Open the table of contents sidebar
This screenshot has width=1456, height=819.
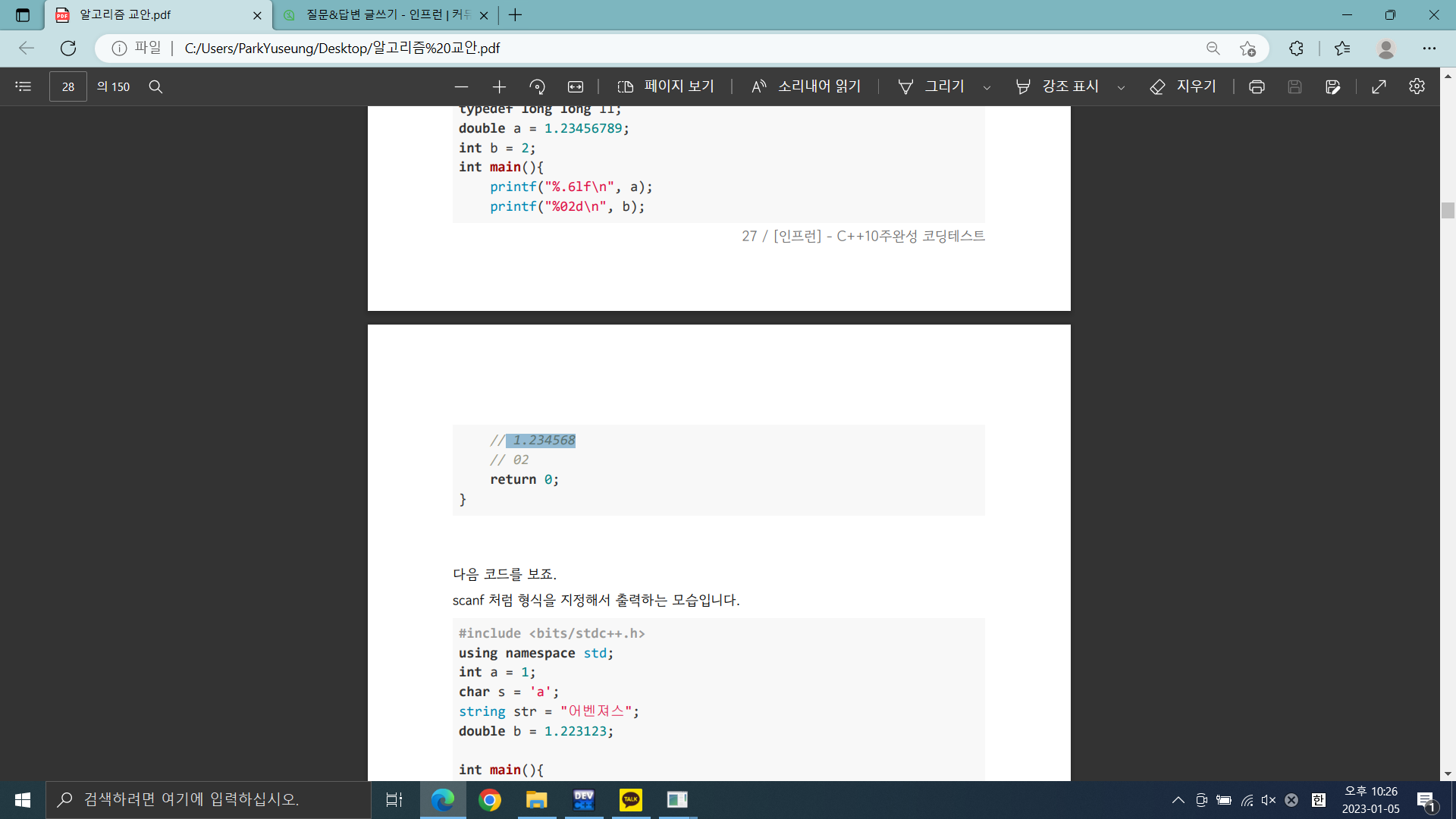point(23,86)
